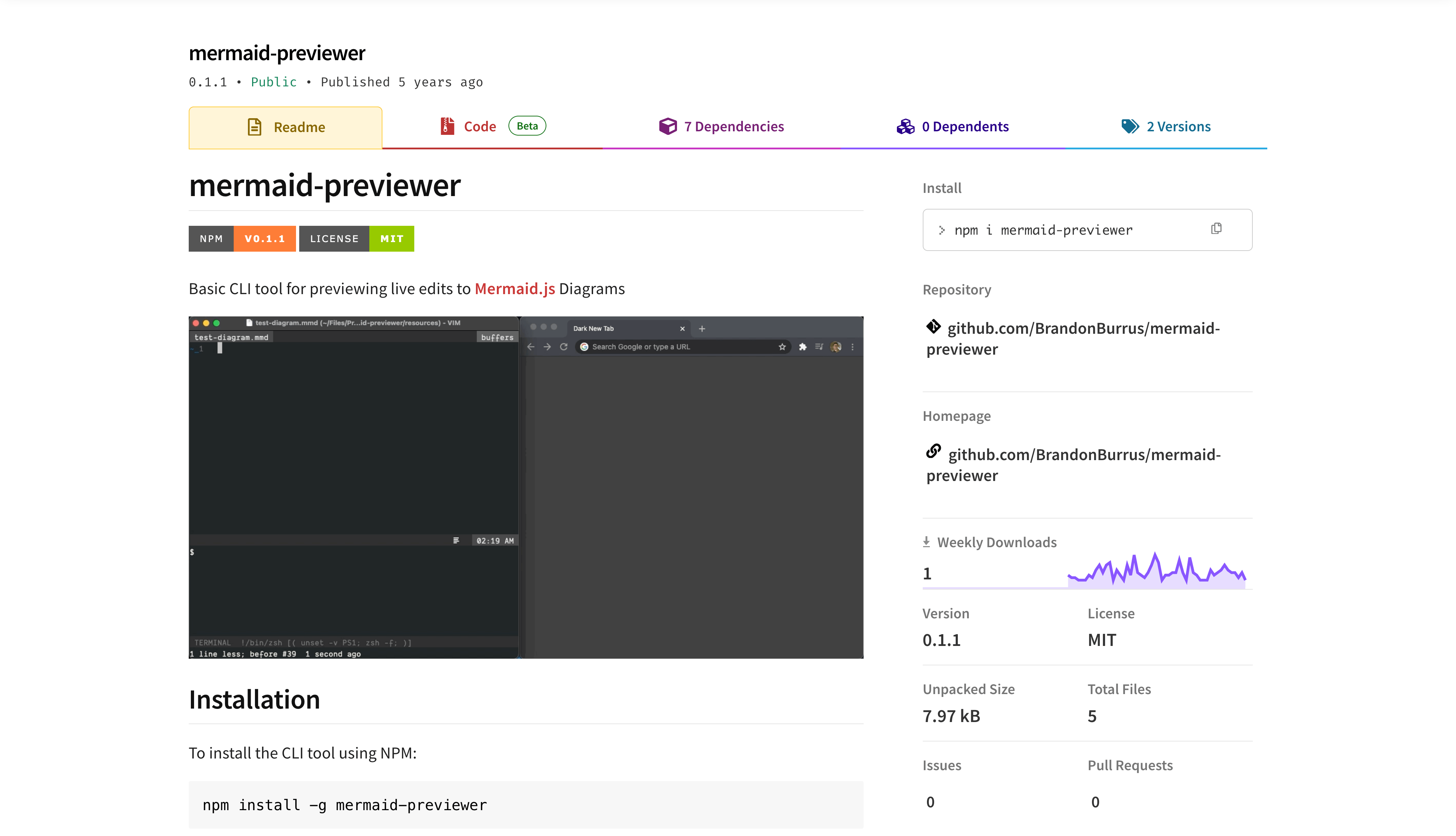Click the git repository diamond icon

pos(933,327)
